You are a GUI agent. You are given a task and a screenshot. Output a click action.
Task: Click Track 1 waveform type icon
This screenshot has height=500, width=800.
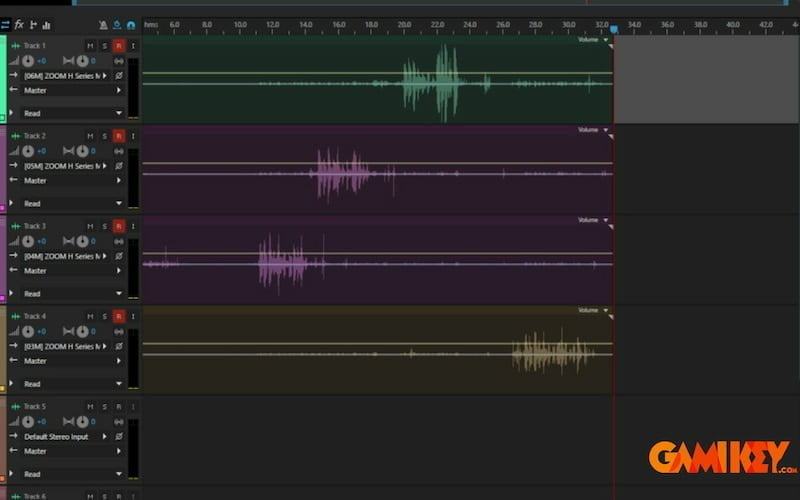coord(16,46)
